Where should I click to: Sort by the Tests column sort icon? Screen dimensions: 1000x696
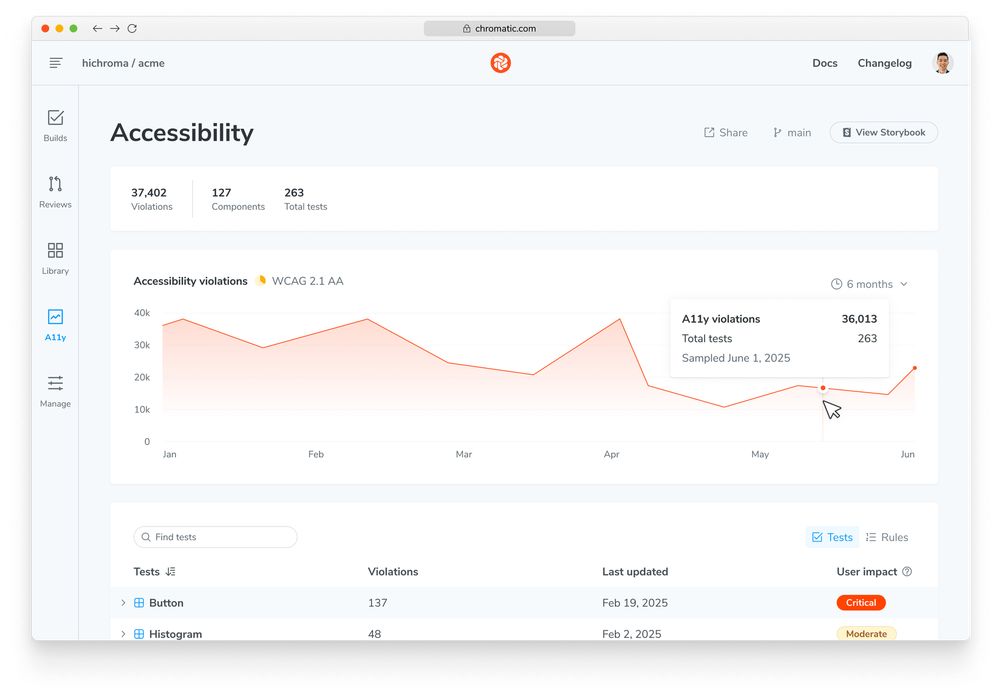[x=170, y=572]
